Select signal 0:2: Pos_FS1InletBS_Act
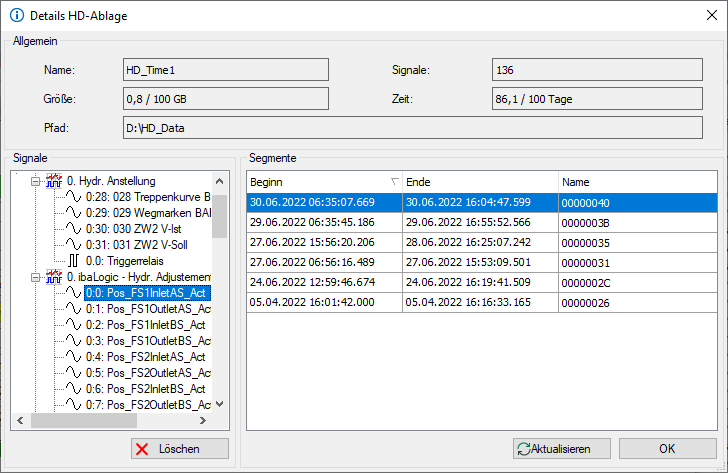Screen dimensions: 728x473 tap(145, 325)
